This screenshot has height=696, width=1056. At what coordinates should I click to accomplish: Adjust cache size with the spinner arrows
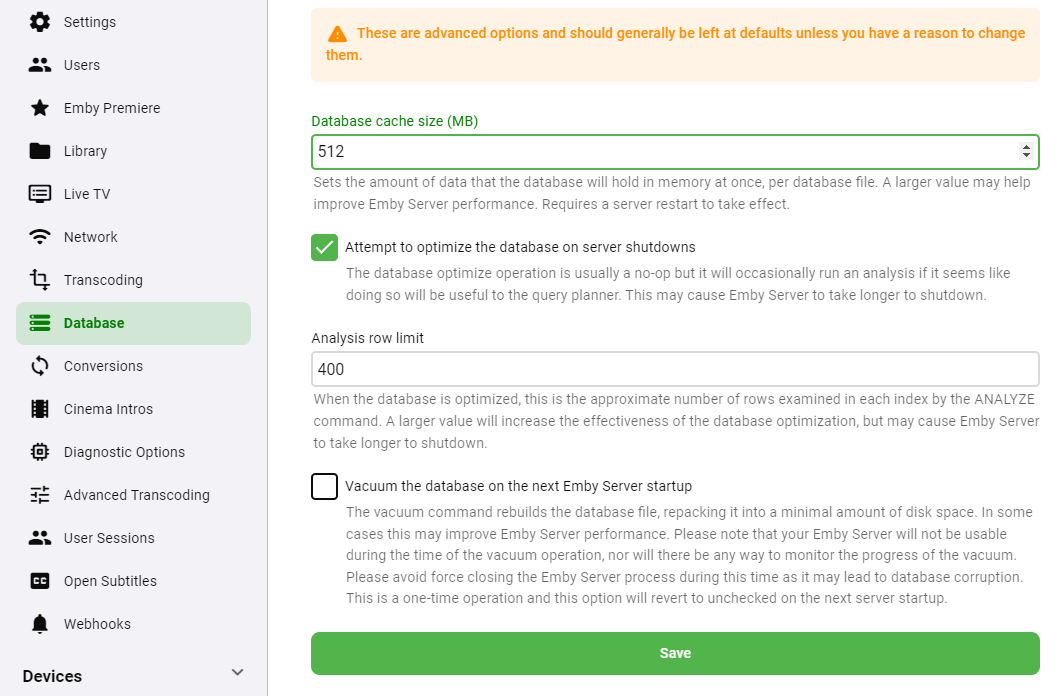(x=1026, y=152)
